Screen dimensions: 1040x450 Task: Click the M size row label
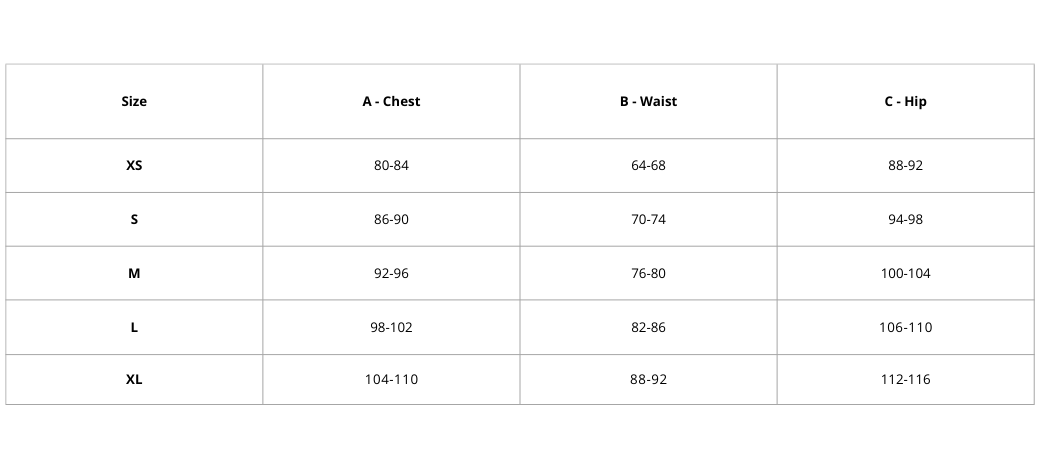click(134, 273)
